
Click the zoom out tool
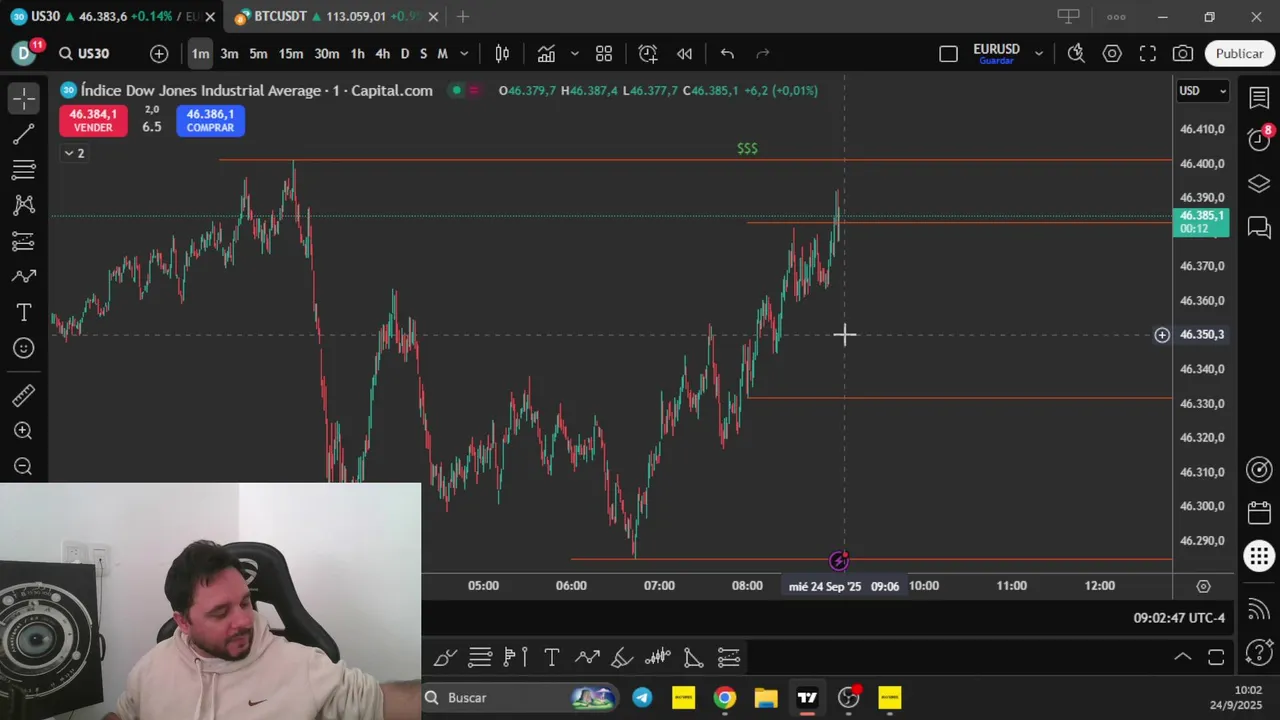(x=24, y=467)
